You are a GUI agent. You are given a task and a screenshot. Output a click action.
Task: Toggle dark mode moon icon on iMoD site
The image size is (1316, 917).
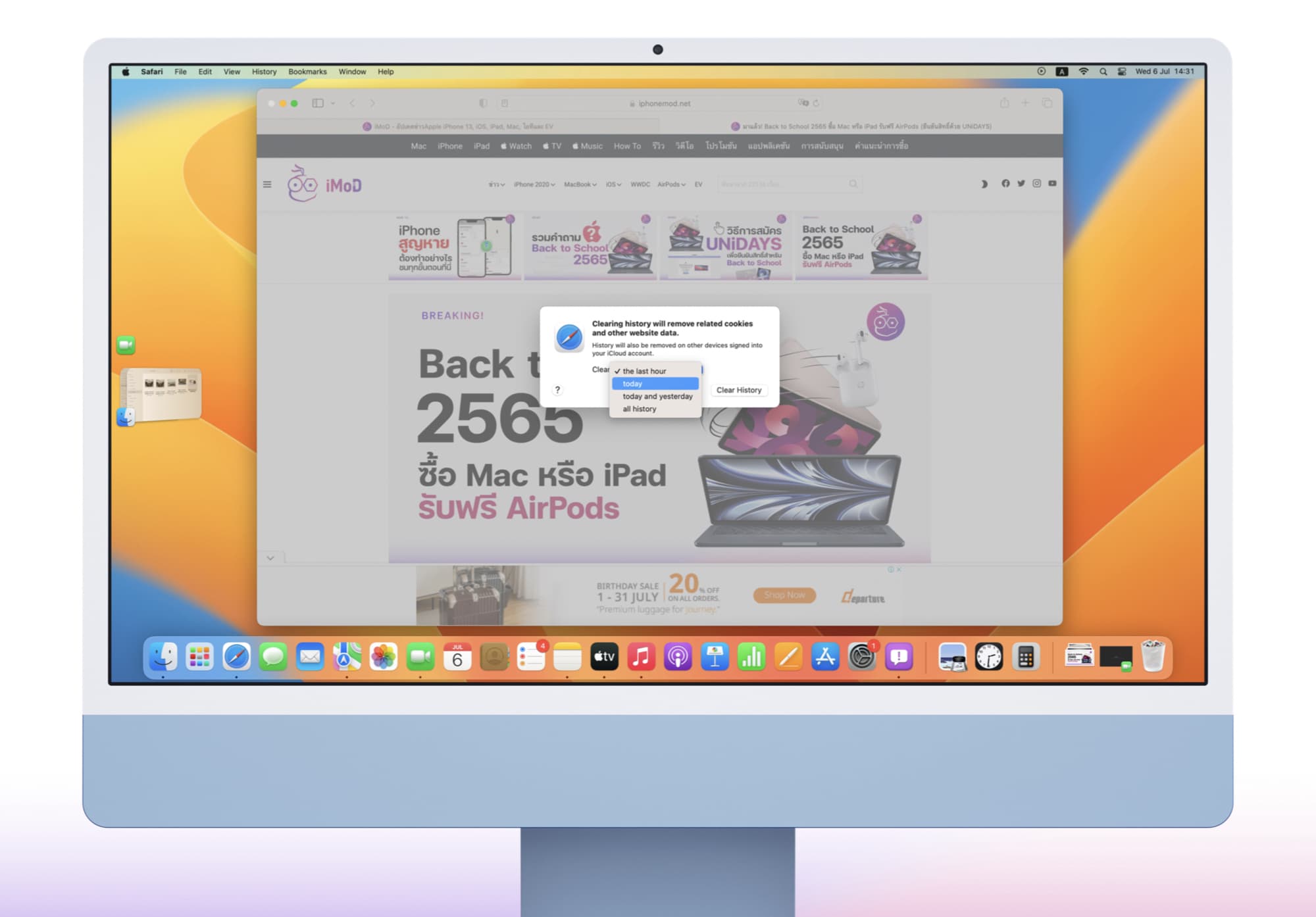(x=984, y=184)
